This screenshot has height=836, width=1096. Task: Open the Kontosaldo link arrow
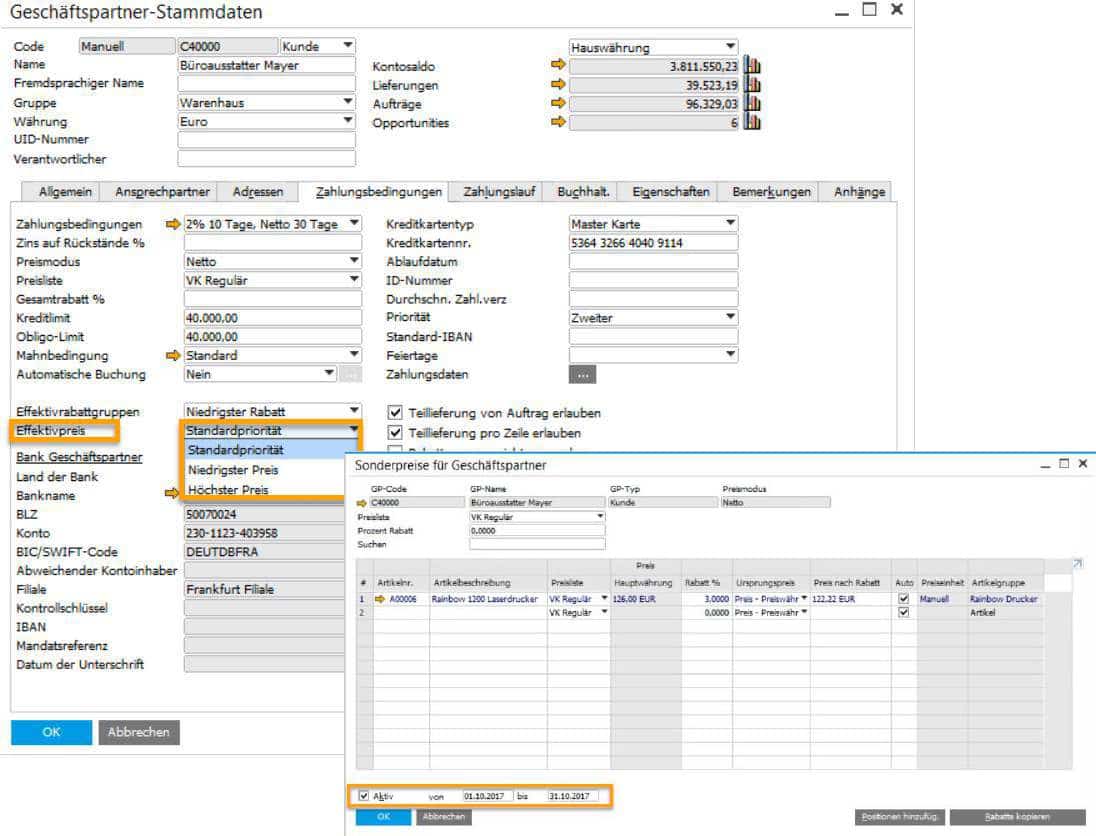(x=558, y=65)
